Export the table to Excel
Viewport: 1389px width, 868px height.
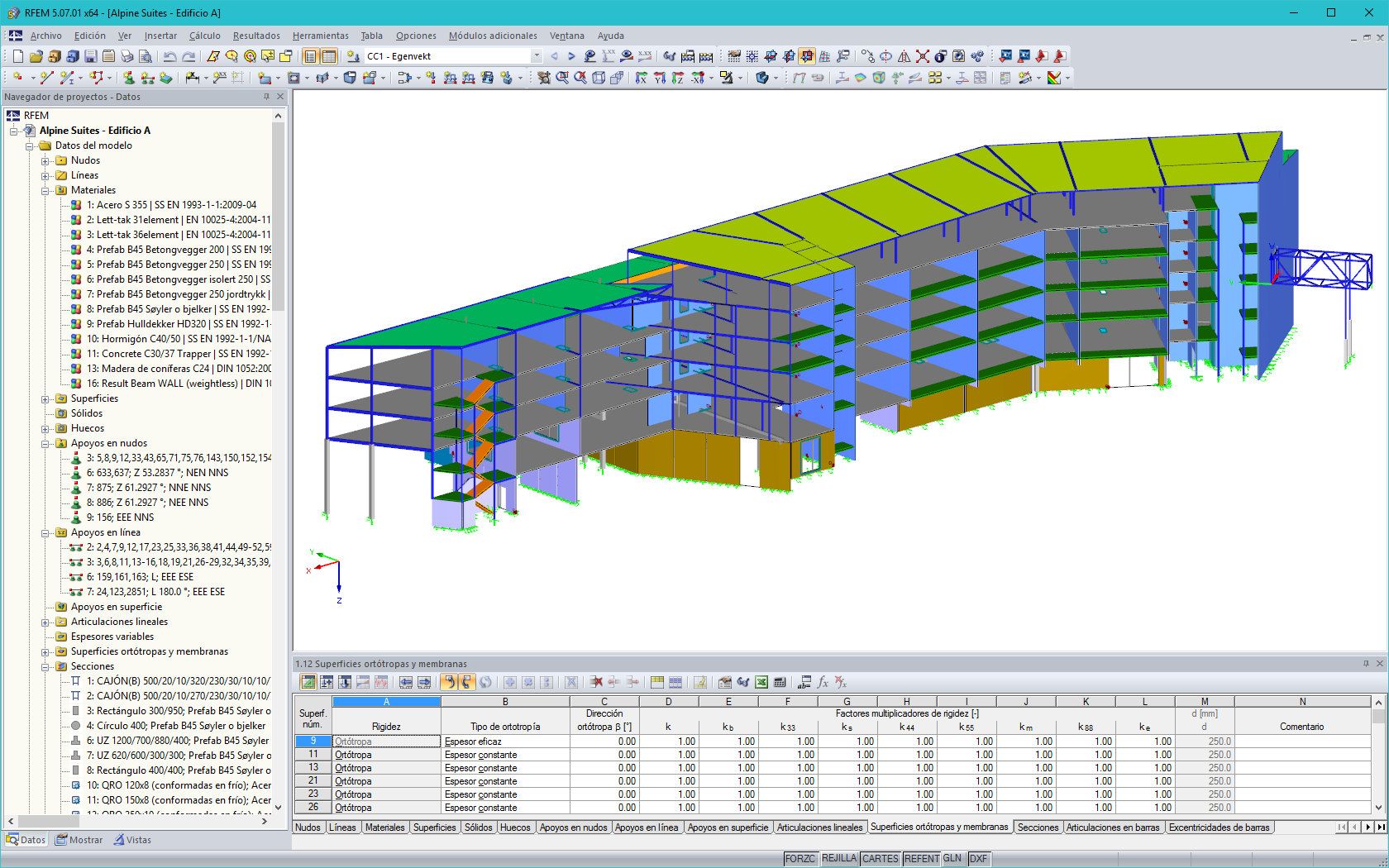pos(761,682)
